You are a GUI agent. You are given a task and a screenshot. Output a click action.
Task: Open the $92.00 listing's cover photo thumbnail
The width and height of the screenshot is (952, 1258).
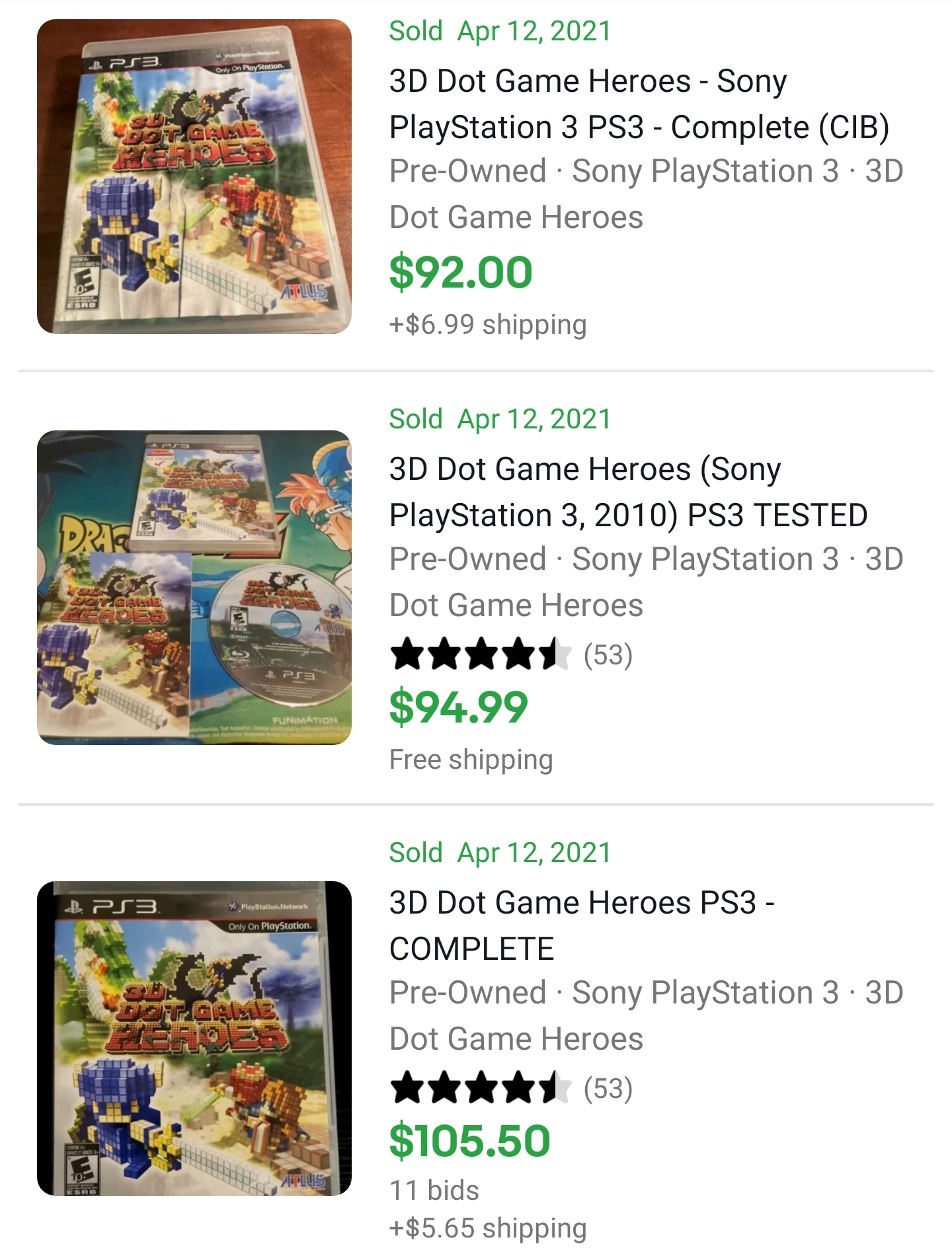point(194,177)
